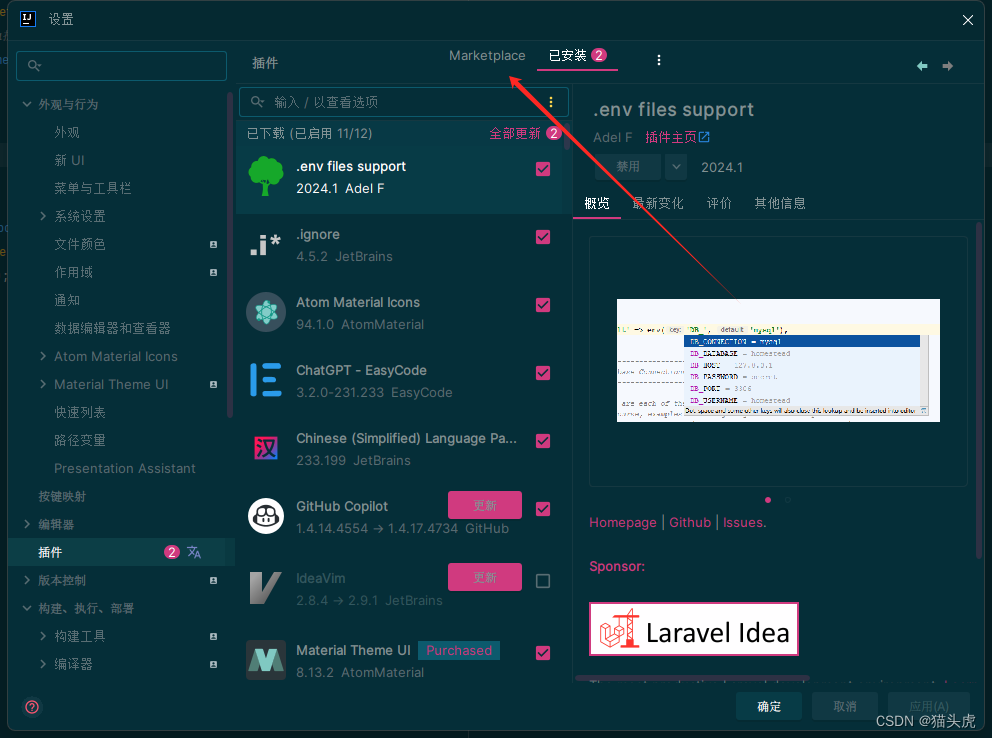This screenshot has width=992, height=738.
Task: Toggle the GitHub Copilot checkbox
Action: click(543, 509)
